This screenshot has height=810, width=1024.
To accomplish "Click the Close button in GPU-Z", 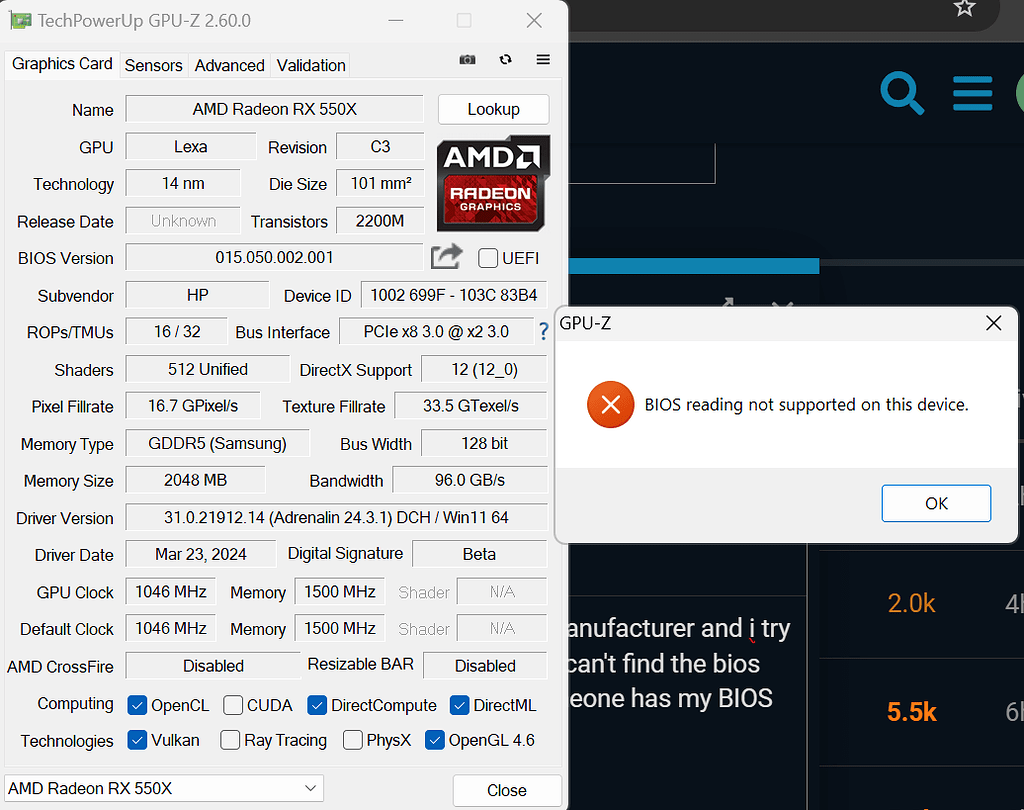I will [507, 790].
